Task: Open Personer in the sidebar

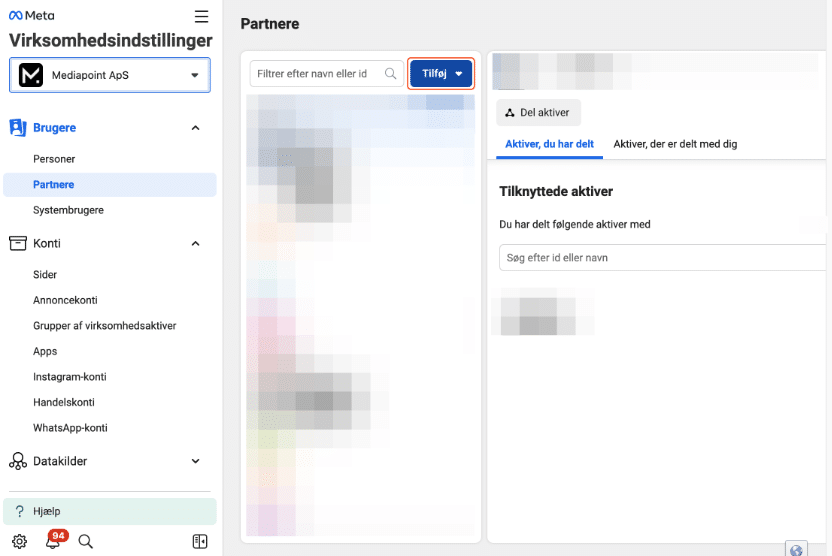Action: [x=54, y=159]
